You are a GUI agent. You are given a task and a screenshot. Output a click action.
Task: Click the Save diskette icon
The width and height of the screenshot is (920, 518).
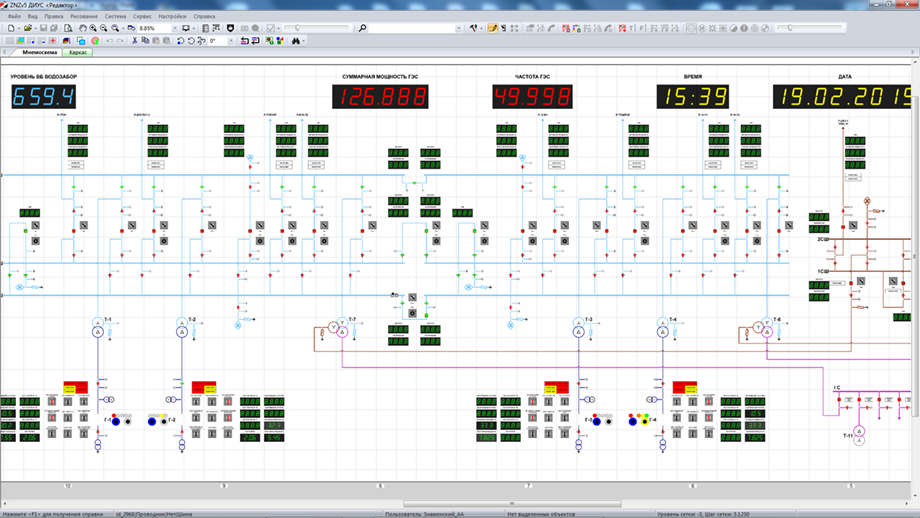pos(43,28)
